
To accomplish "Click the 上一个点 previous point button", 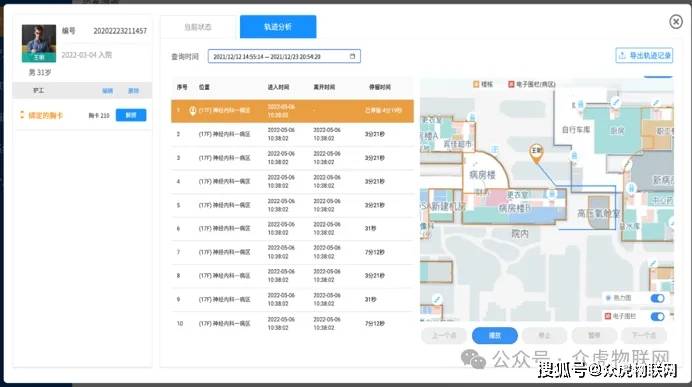I will tap(444, 336).
